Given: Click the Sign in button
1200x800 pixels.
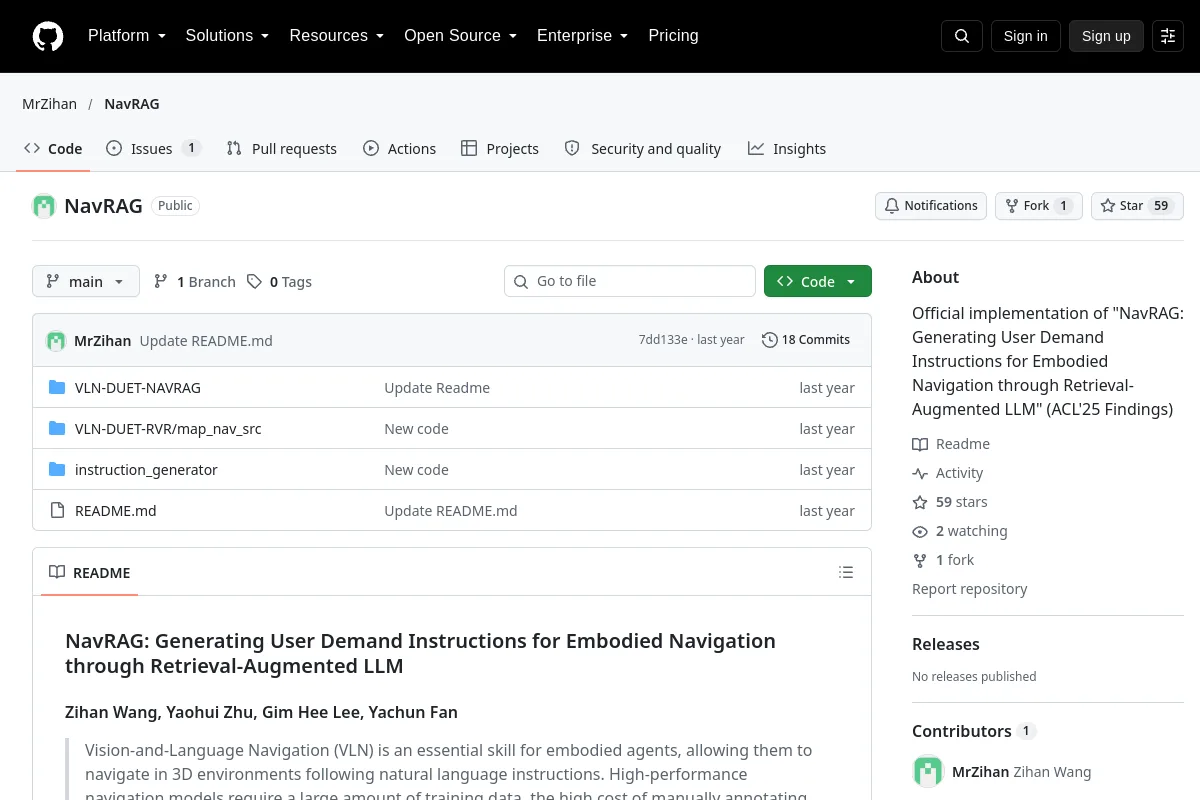Looking at the screenshot, I should tap(1025, 36).
